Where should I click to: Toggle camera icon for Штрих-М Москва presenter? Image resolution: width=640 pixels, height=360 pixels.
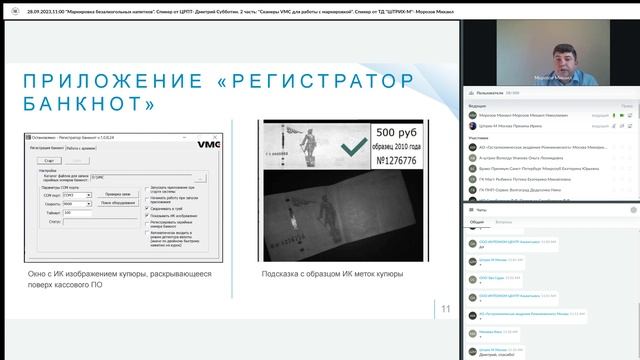(622, 126)
